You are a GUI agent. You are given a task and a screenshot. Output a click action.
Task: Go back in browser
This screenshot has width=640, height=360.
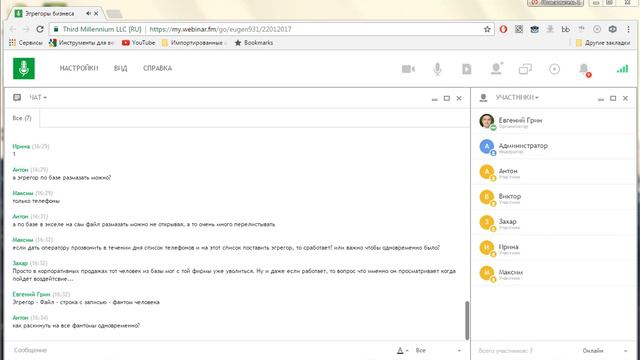tap(13, 29)
